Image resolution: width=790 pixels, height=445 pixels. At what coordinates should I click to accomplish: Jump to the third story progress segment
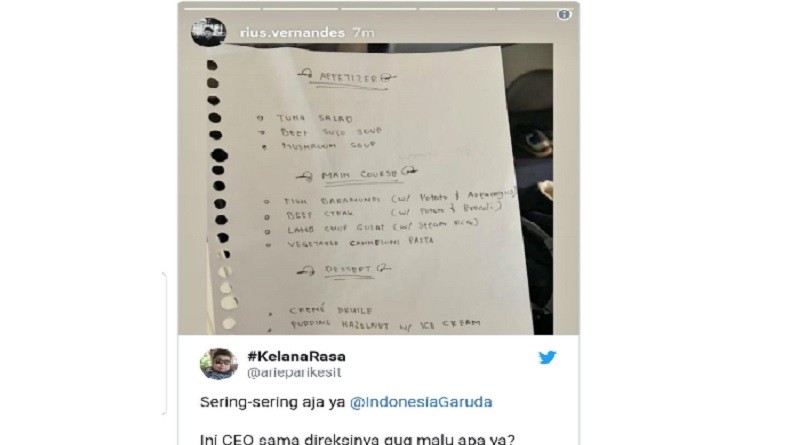(378, 9)
